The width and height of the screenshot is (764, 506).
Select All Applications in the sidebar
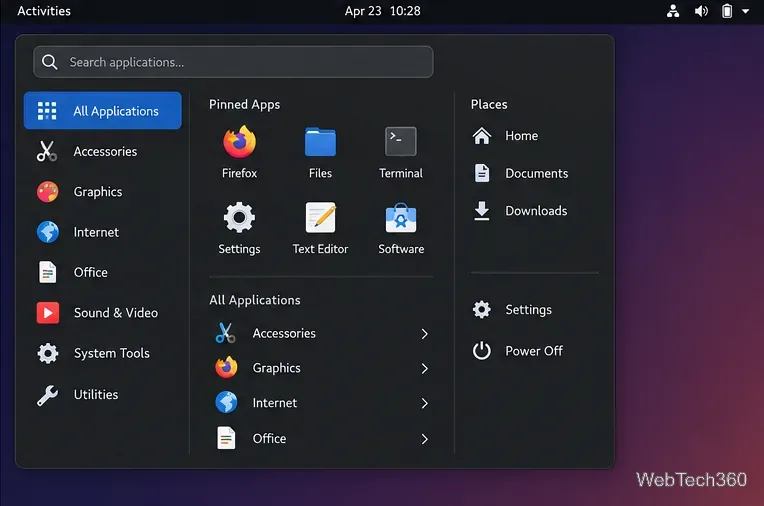coord(103,111)
